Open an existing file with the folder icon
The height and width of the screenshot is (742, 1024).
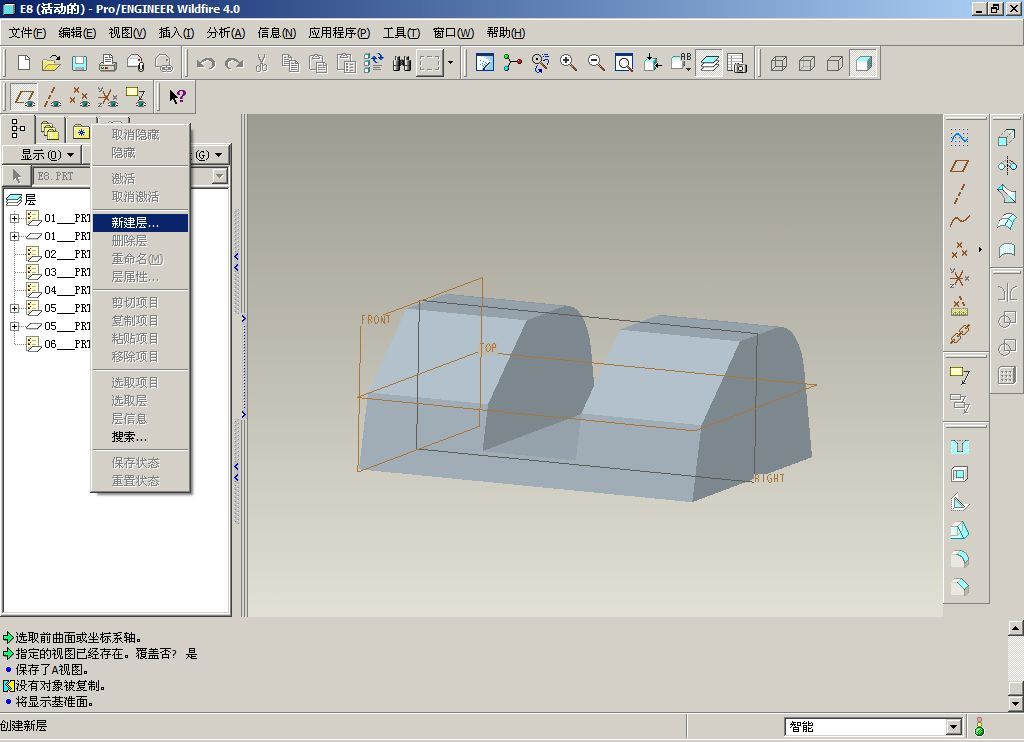(x=51, y=63)
